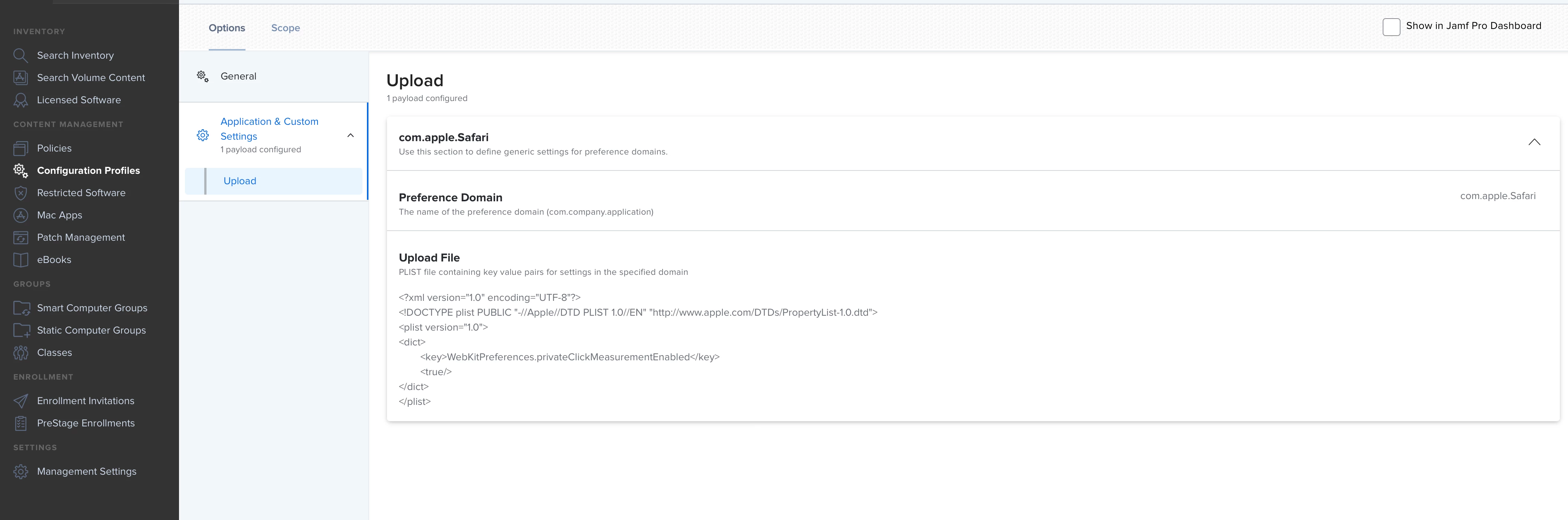The image size is (1568, 520).
Task: Click the Restricted Software shield icon
Action: point(21,193)
